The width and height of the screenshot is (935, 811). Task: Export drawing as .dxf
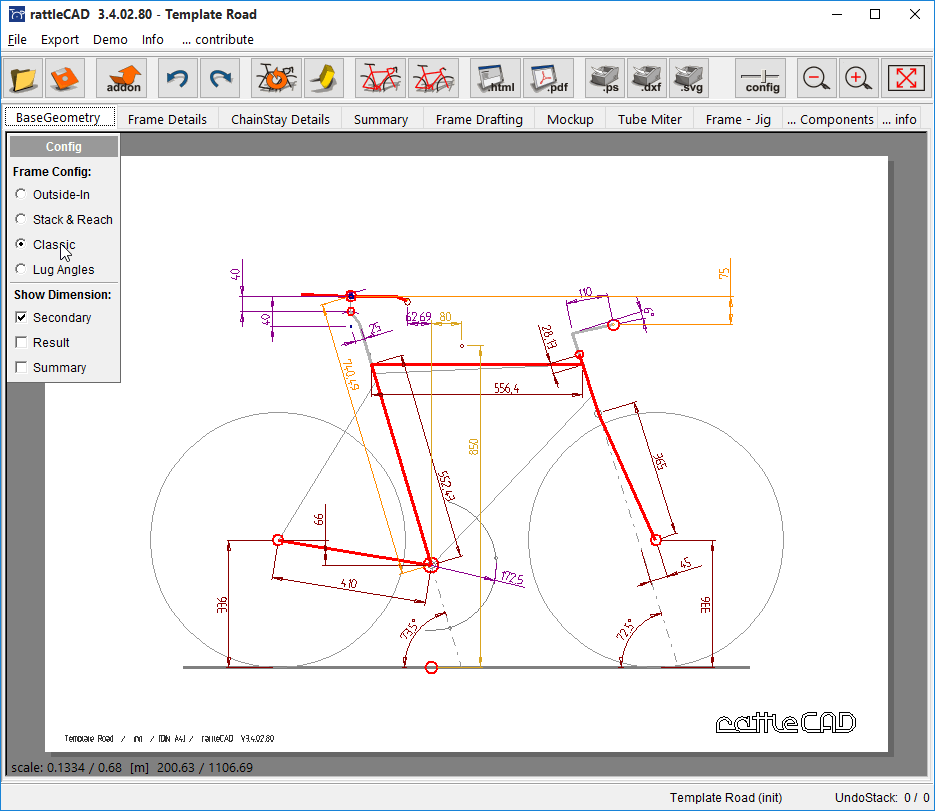tap(648, 78)
